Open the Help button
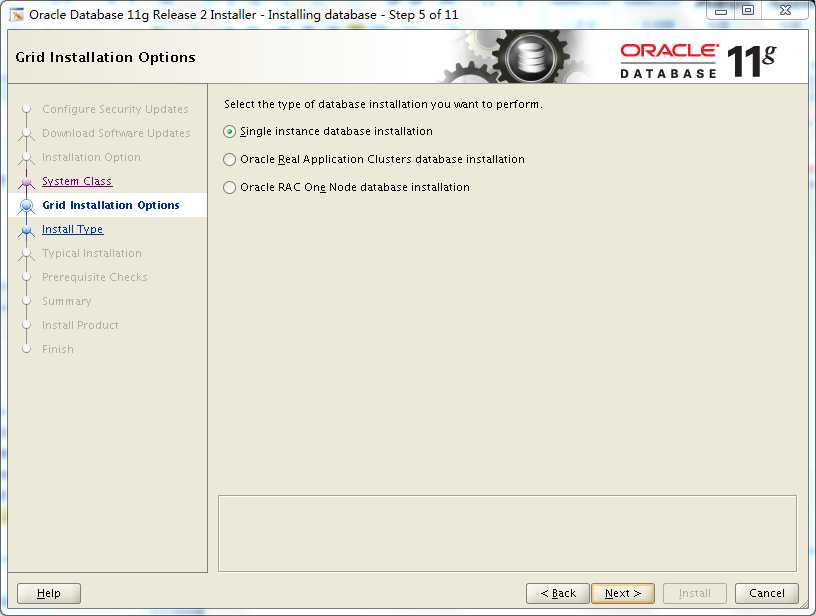 coord(49,593)
